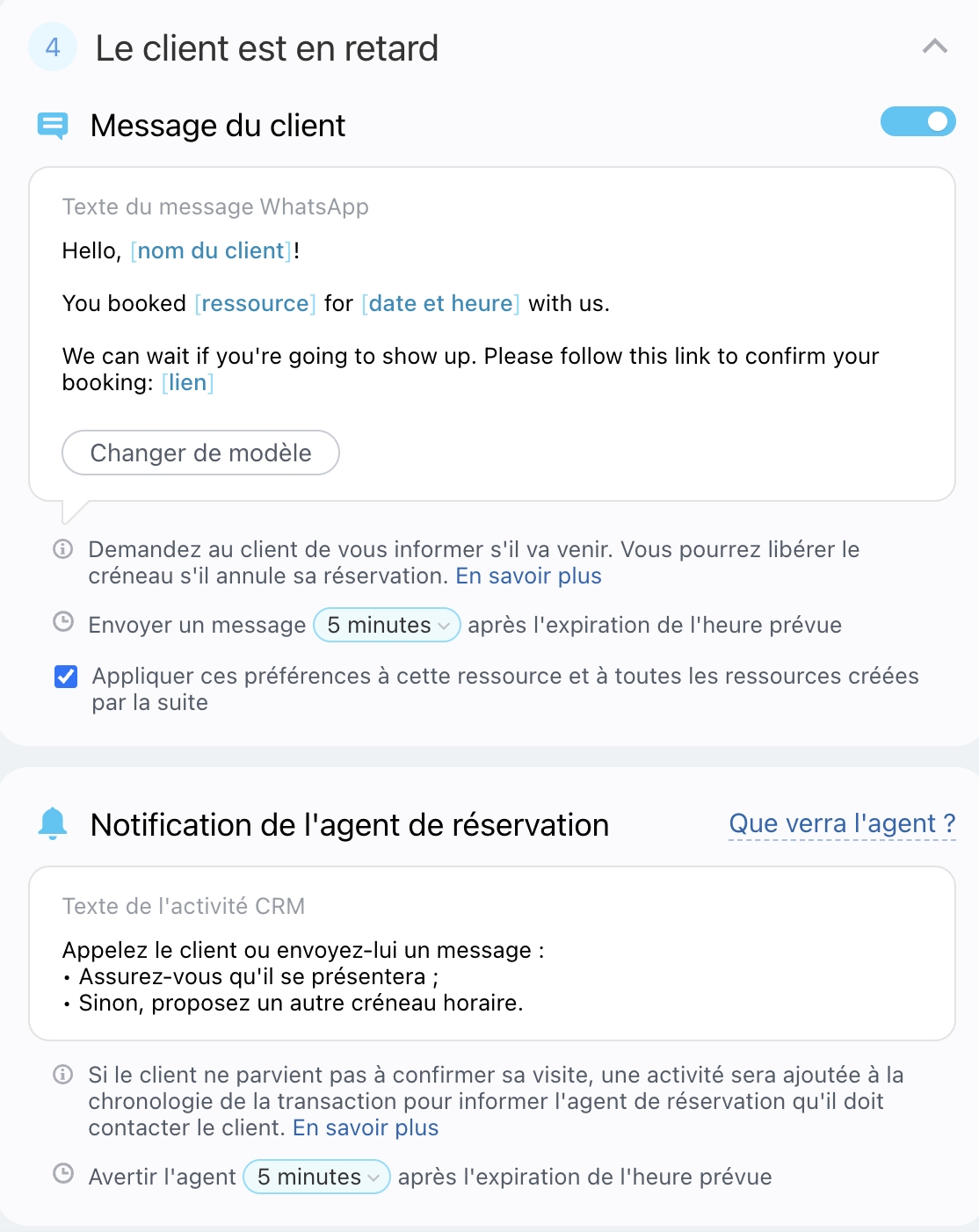Click the clock icon beside 'Avertir l'agent'

click(x=63, y=1174)
